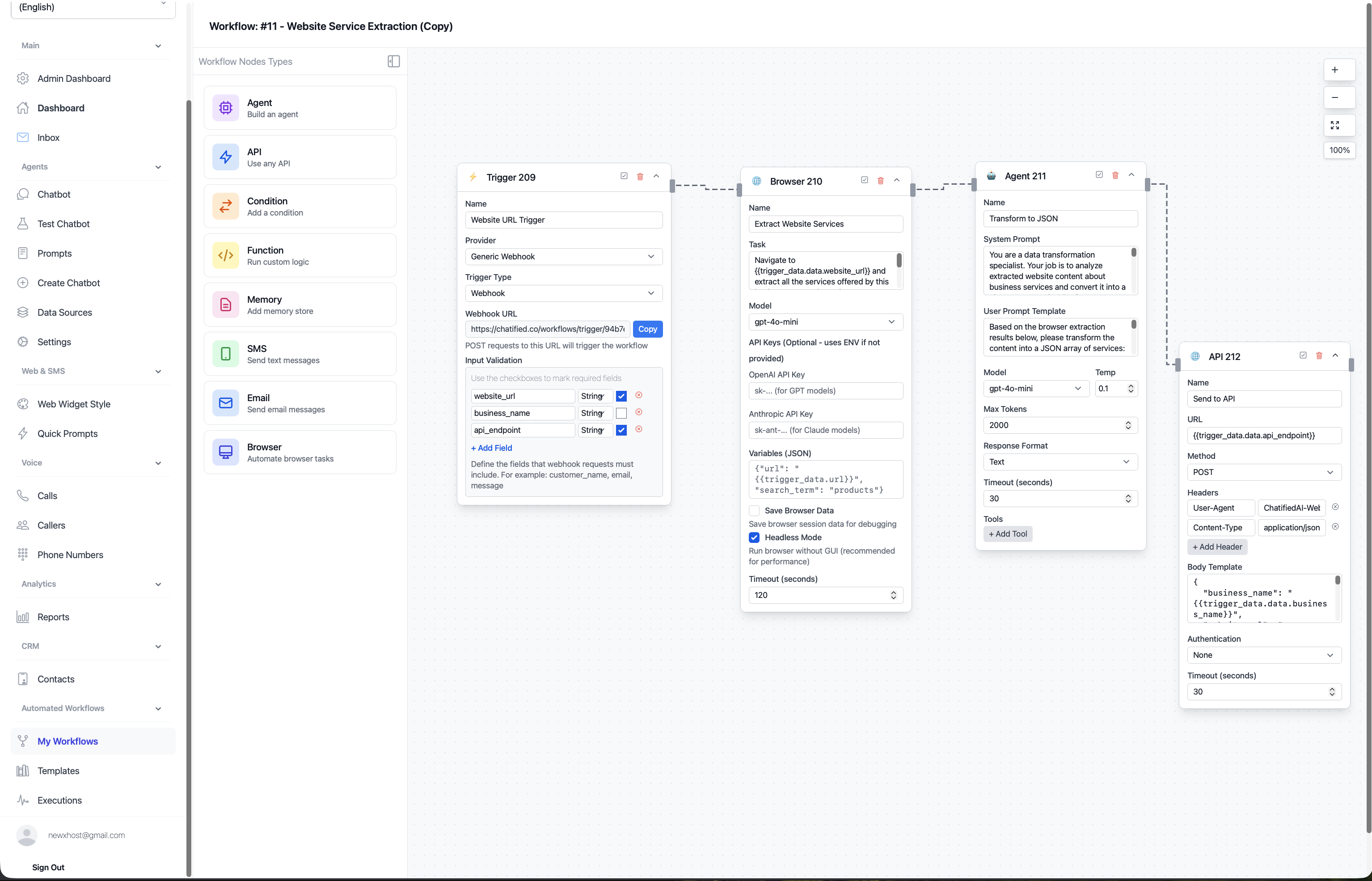This screenshot has height=881, width=1372.
Task: Click the Add Field link
Action: tap(491, 448)
